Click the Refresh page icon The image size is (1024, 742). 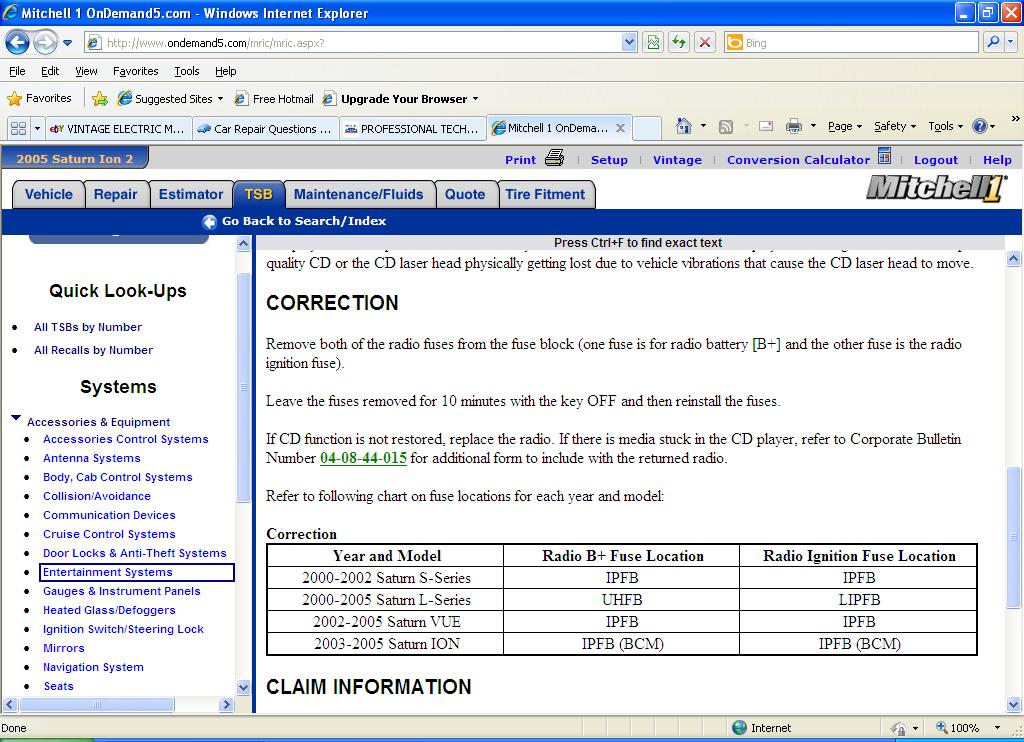click(x=679, y=43)
